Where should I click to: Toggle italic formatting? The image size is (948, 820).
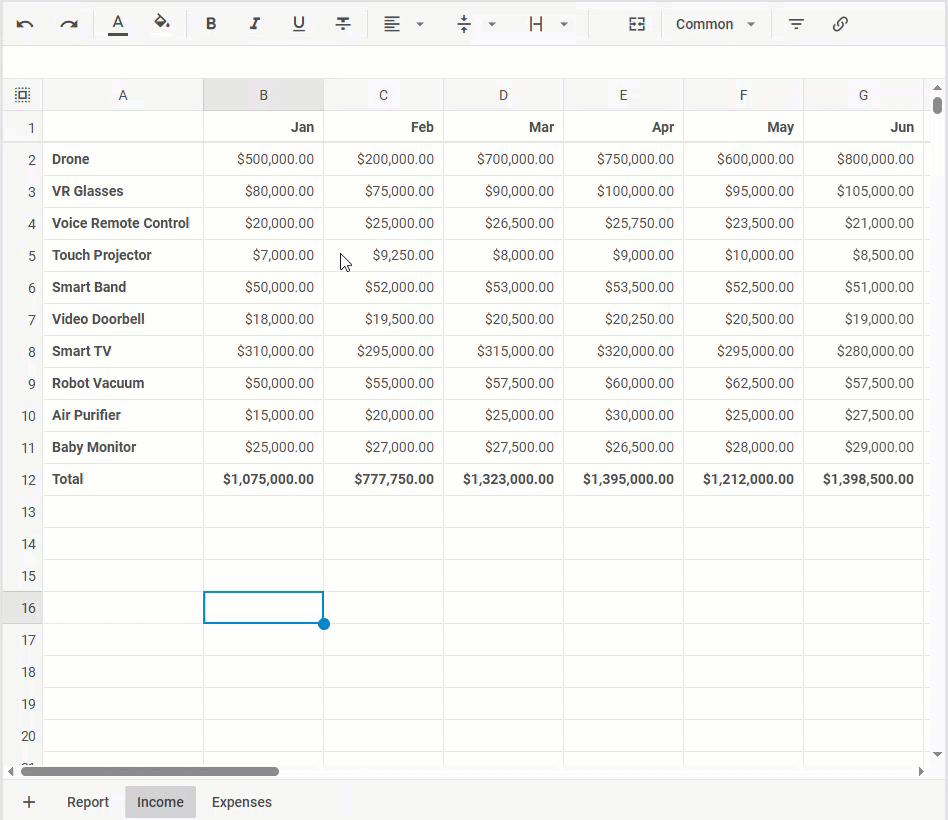[x=255, y=24]
